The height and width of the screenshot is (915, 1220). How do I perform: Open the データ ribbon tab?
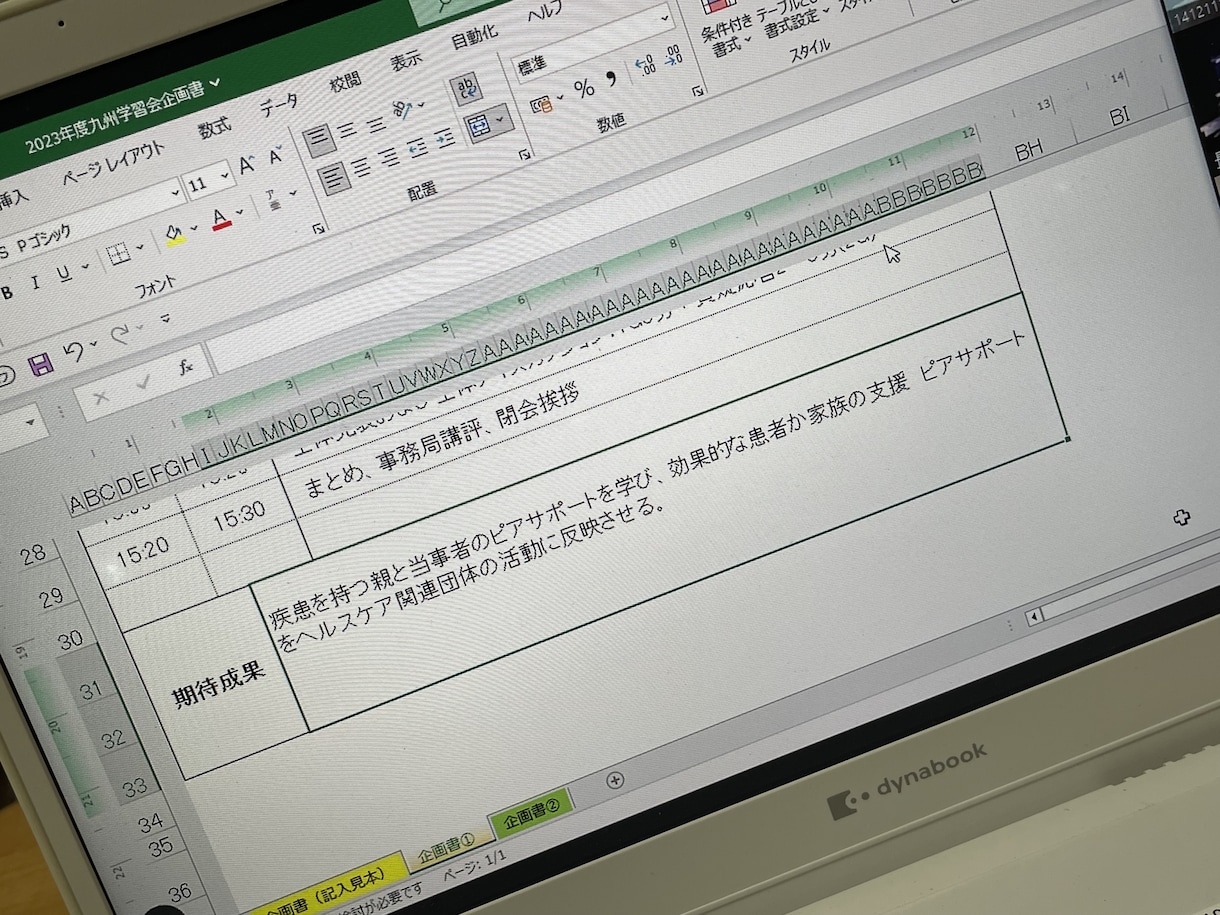(279, 104)
